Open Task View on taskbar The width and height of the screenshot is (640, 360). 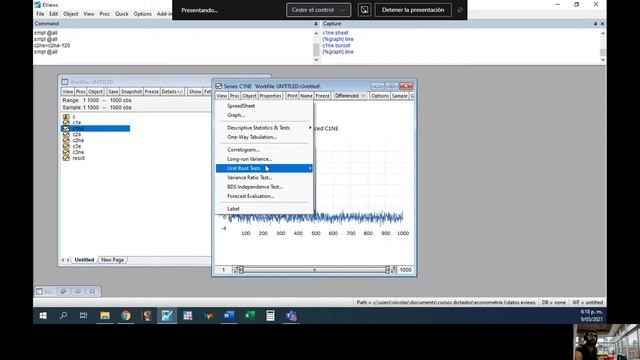[x=84, y=316]
